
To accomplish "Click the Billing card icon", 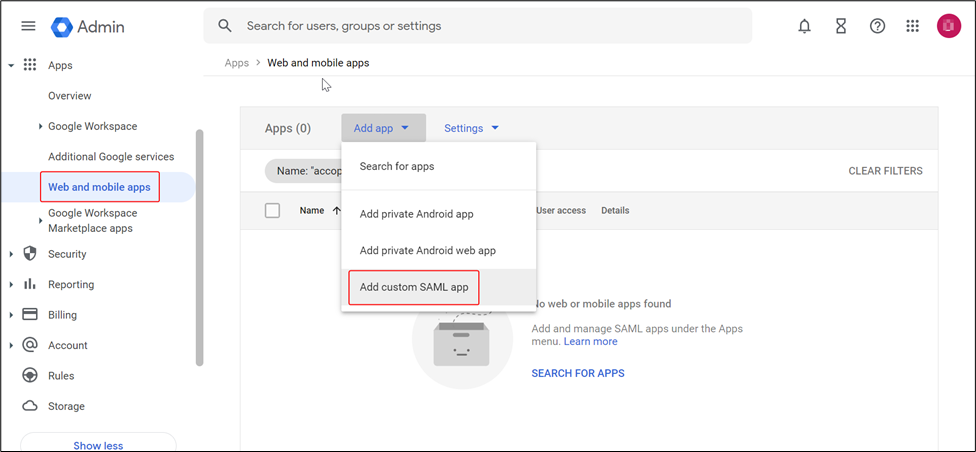I will [x=30, y=315].
